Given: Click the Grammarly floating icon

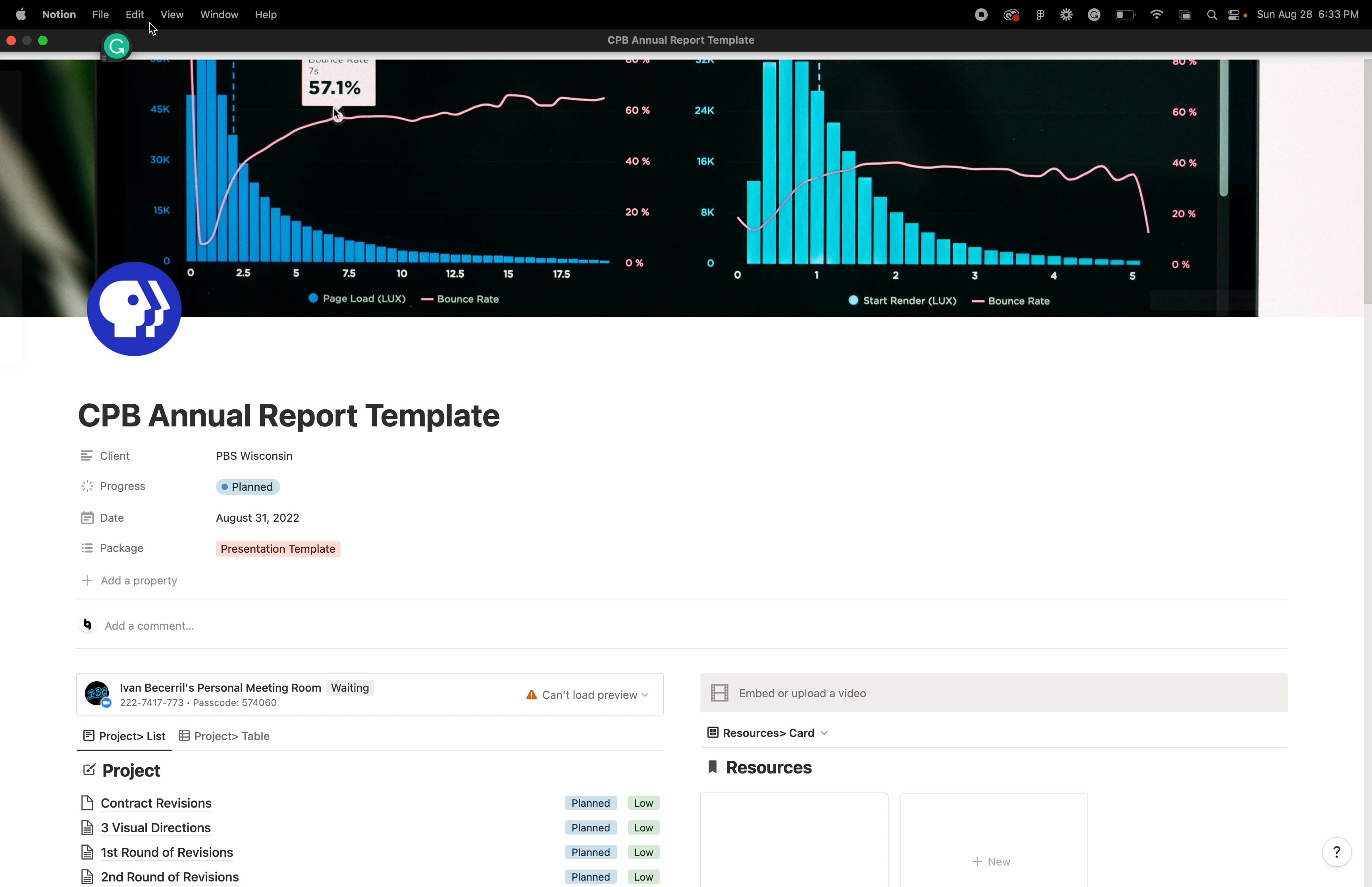Looking at the screenshot, I should pyautogui.click(x=117, y=47).
